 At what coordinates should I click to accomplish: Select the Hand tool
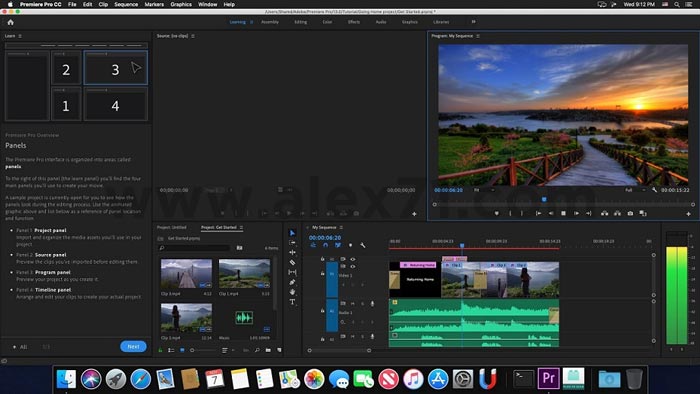[292, 292]
